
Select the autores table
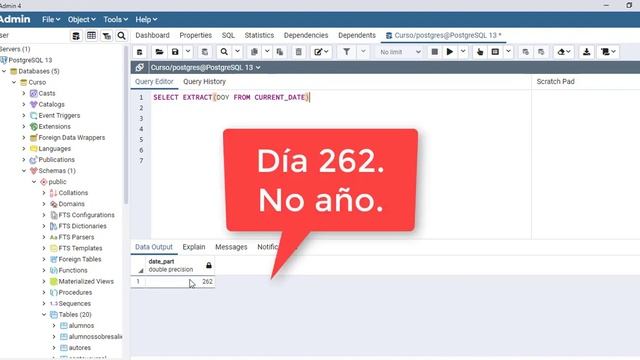[80, 348]
